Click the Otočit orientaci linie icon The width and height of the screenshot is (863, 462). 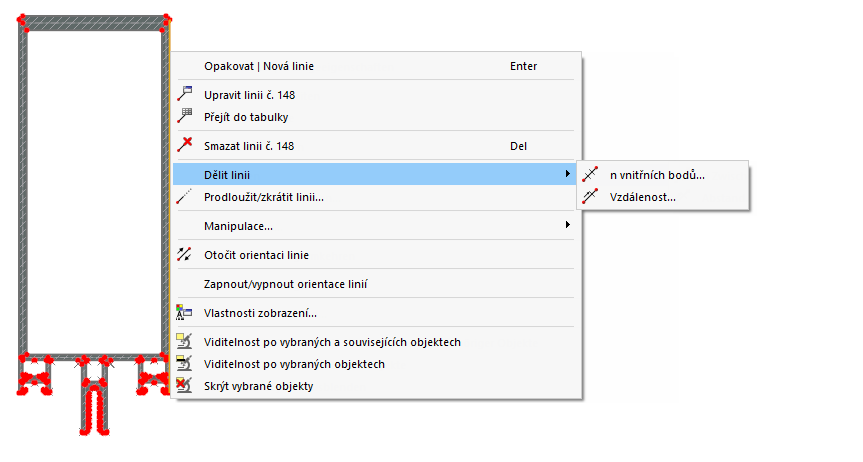(184, 255)
